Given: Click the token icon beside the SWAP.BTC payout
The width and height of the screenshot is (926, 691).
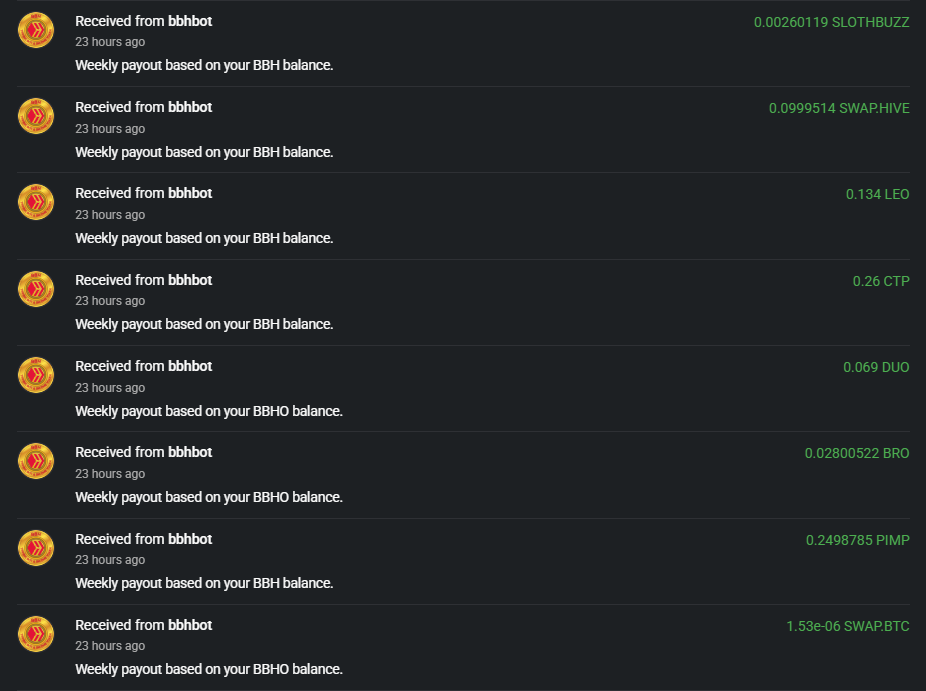Looking at the screenshot, I should tap(36, 634).
